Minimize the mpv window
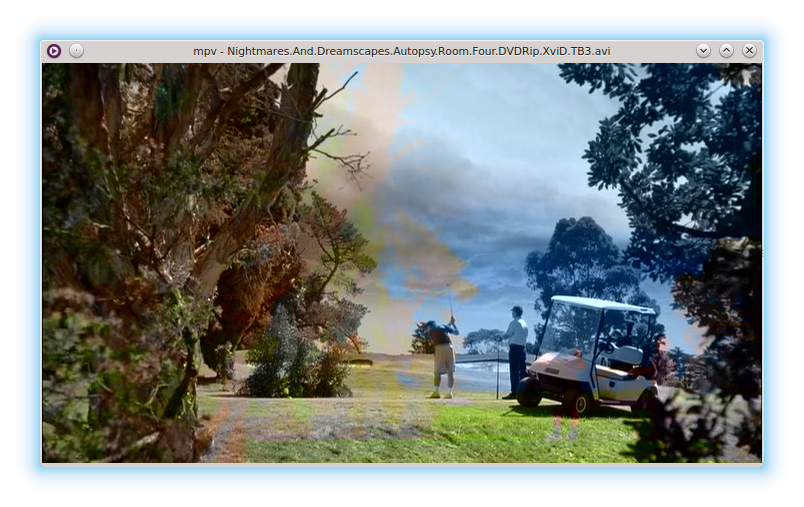804x507 pixels. [703, 50]
